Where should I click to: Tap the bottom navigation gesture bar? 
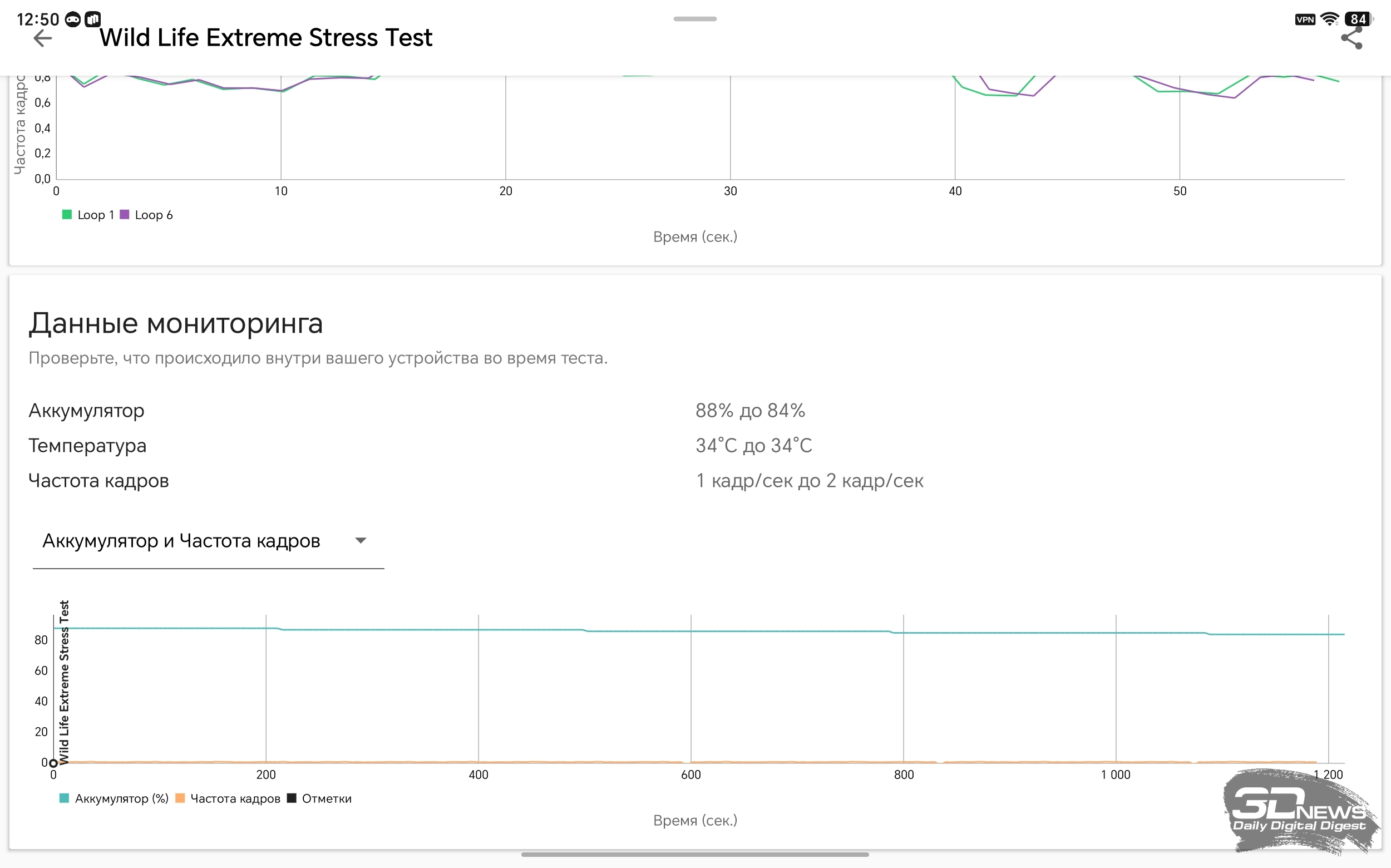[694, 854]
